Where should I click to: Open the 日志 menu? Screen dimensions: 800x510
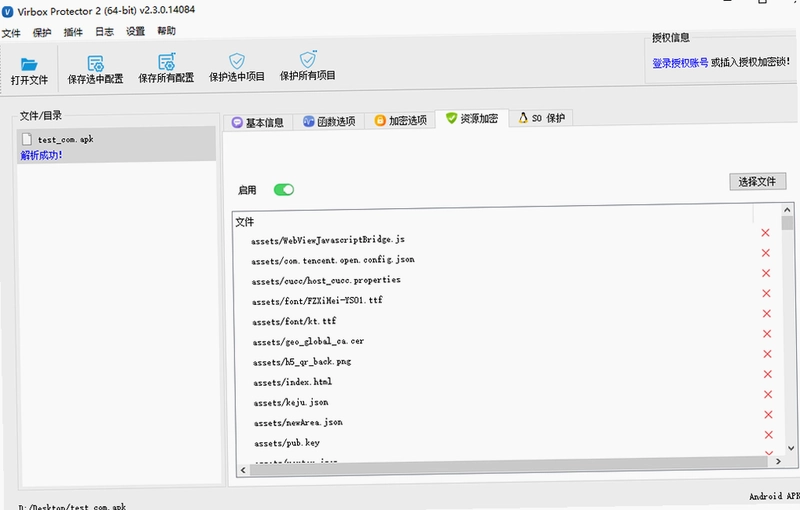click(x=104, y=32)
